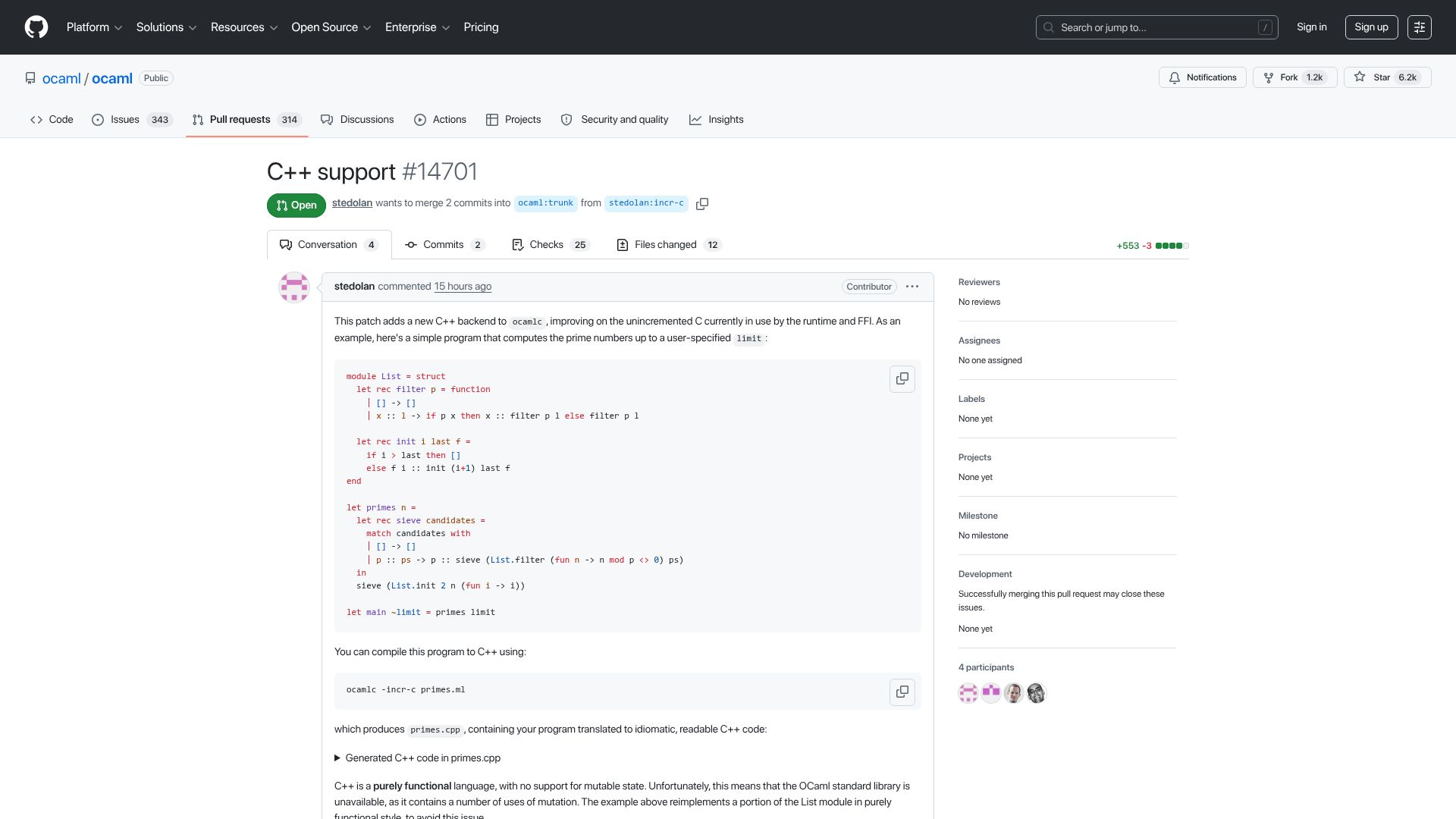The image size is (1456, 819).
Task: Open Security and quality tab
Action: [614, 120]
